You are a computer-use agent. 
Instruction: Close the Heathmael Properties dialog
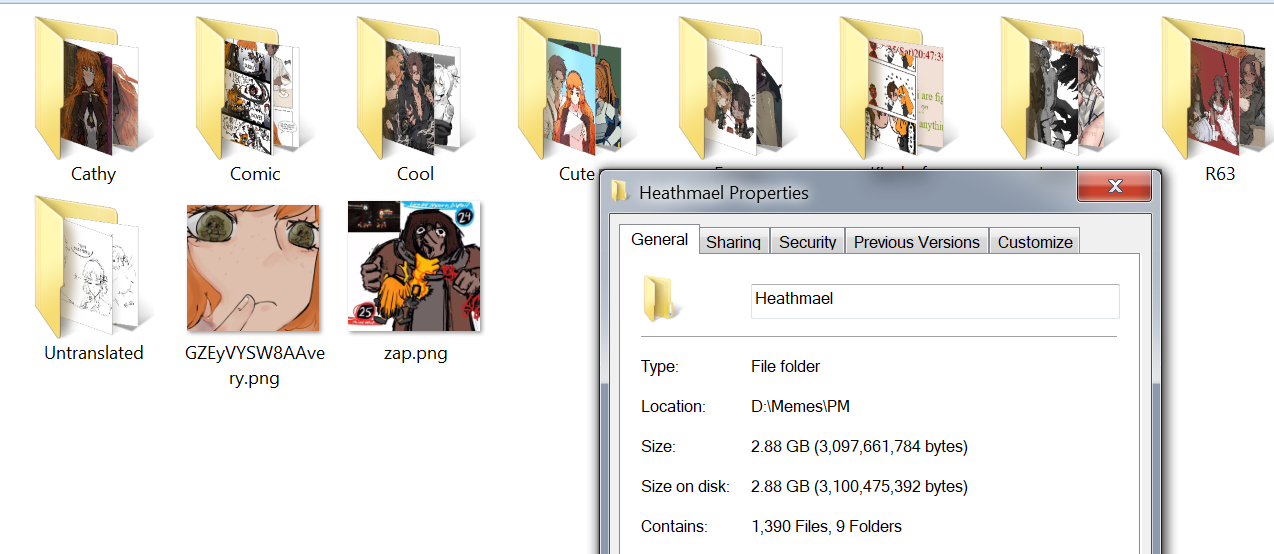(x=1113, y=186)
